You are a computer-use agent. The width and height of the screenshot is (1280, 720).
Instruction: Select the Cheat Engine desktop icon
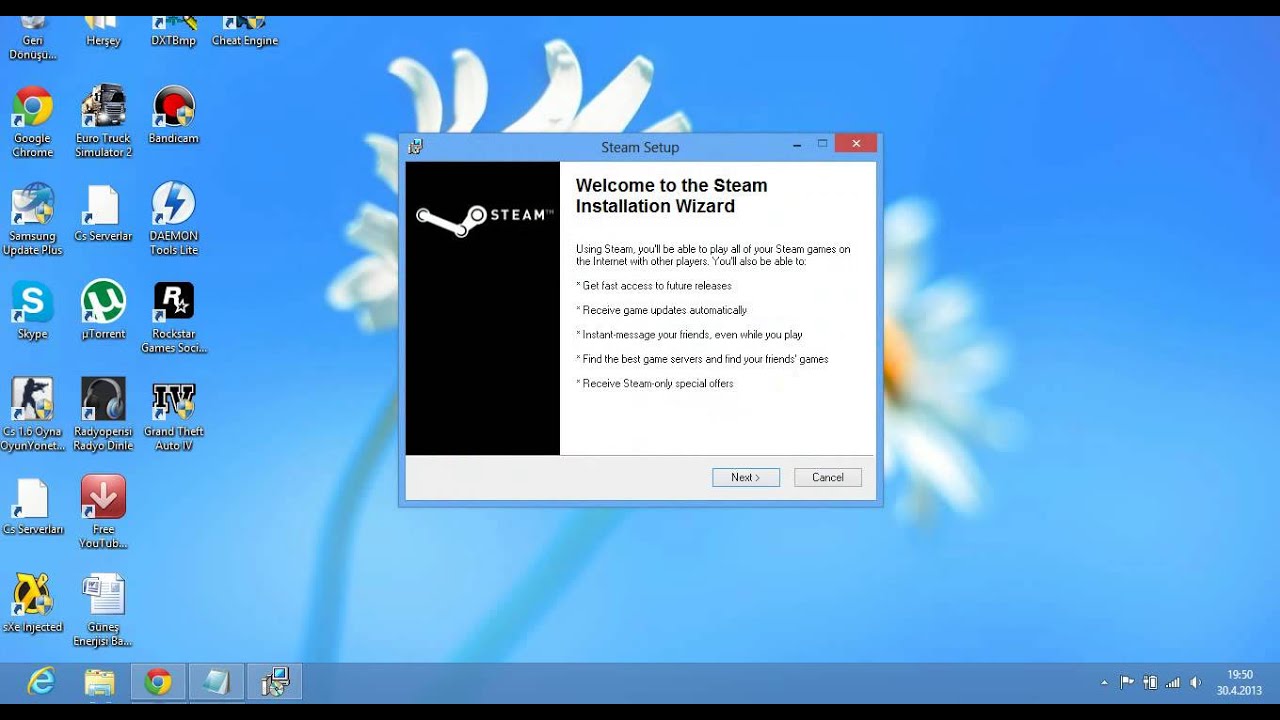point(244,32)
